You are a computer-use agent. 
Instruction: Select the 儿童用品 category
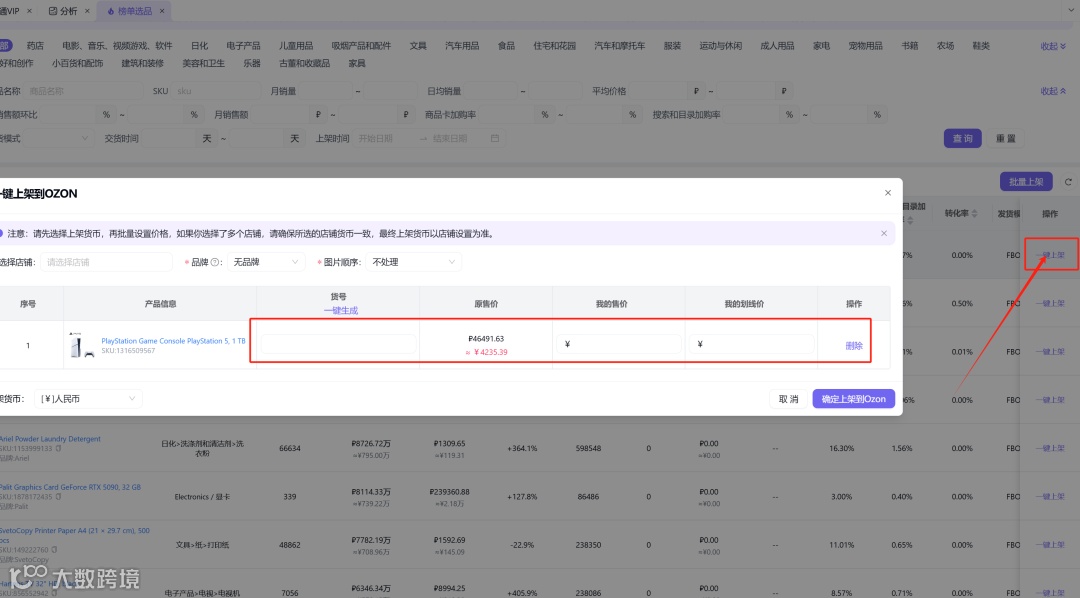pos(295,45)
